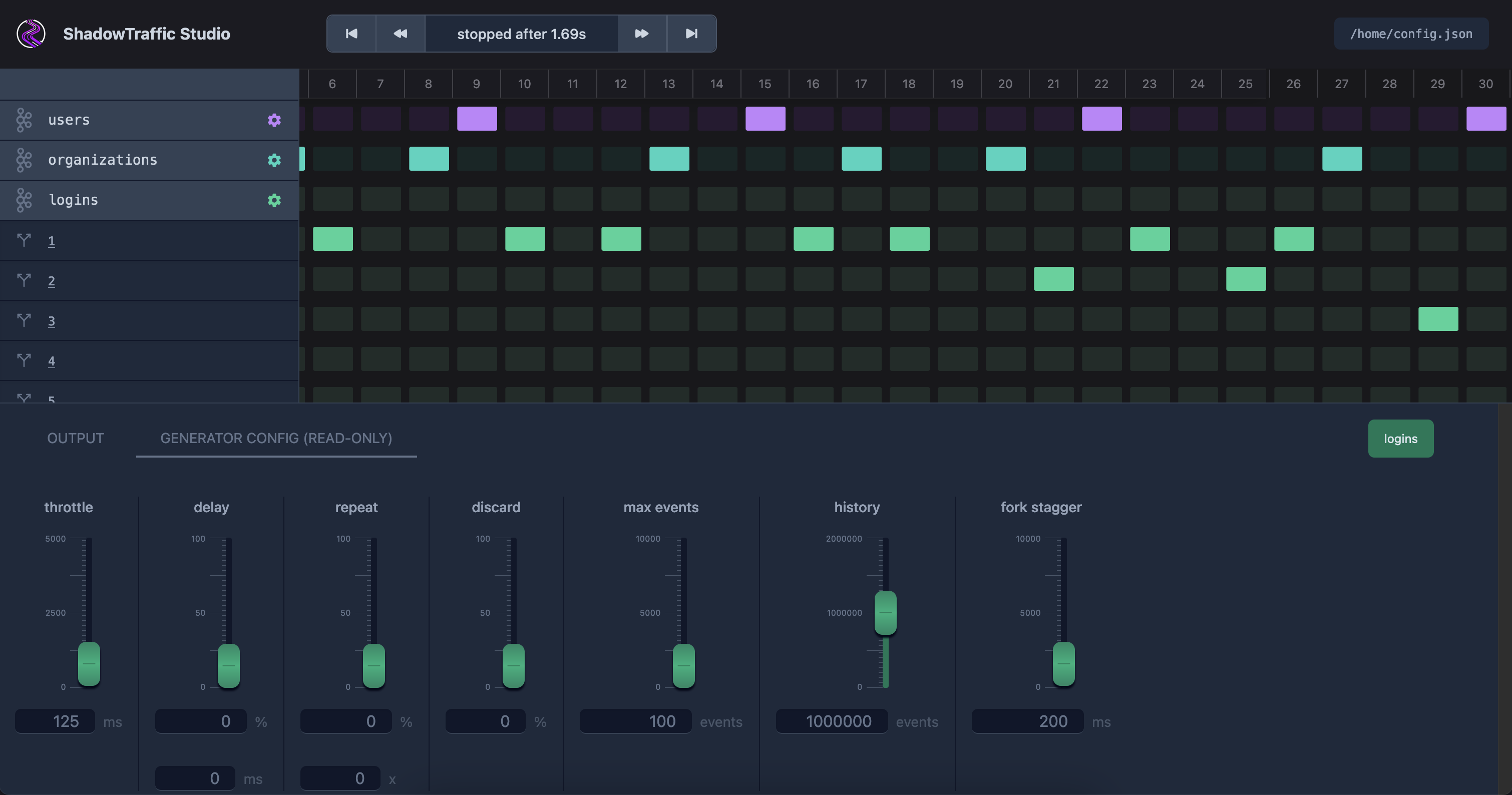Click the fork icon for fork 2

pyautogui.click(x=24, y=280)
